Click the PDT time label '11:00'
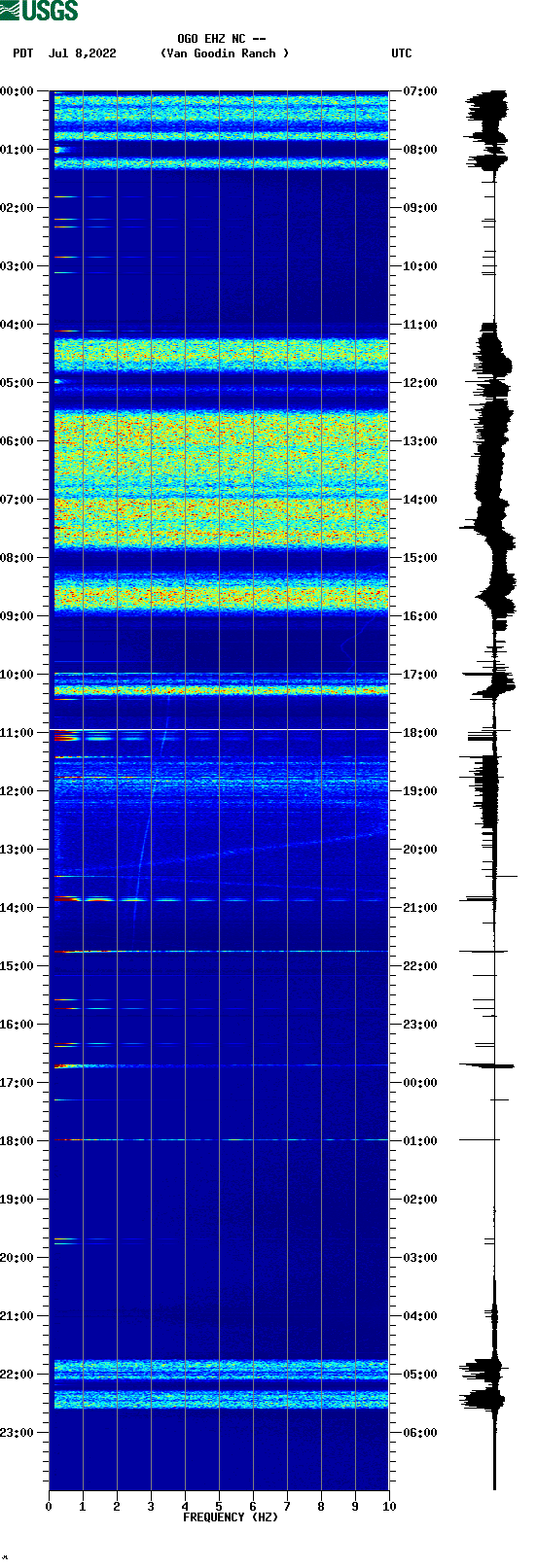This screenshot has height=1568, width=537. pyautogui.click(x=17, y=733)
